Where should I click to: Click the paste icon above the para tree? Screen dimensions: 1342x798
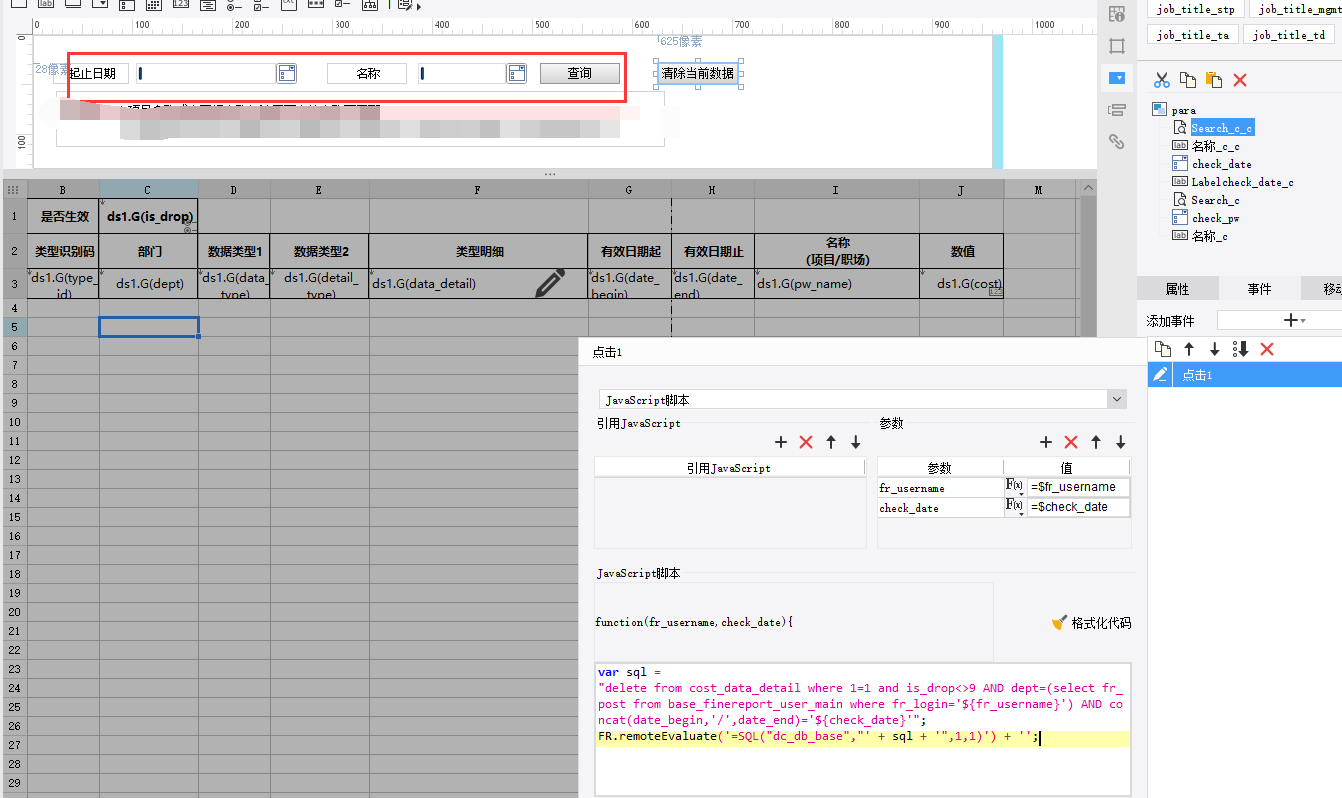[1213, 80]
